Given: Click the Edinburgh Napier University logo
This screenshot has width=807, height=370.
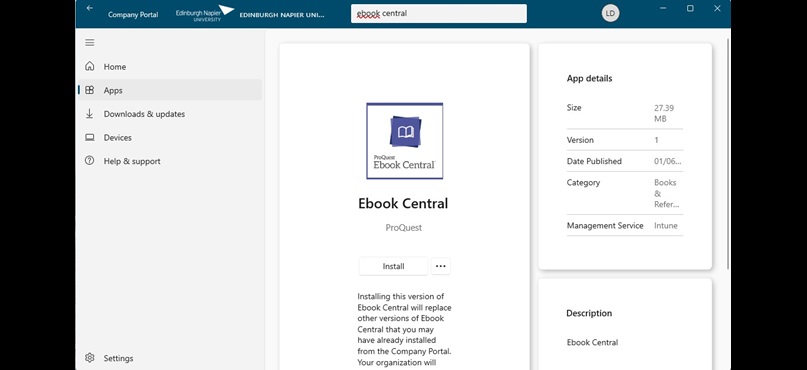Looking at the screenshot, I should click(x=205, y=14).
